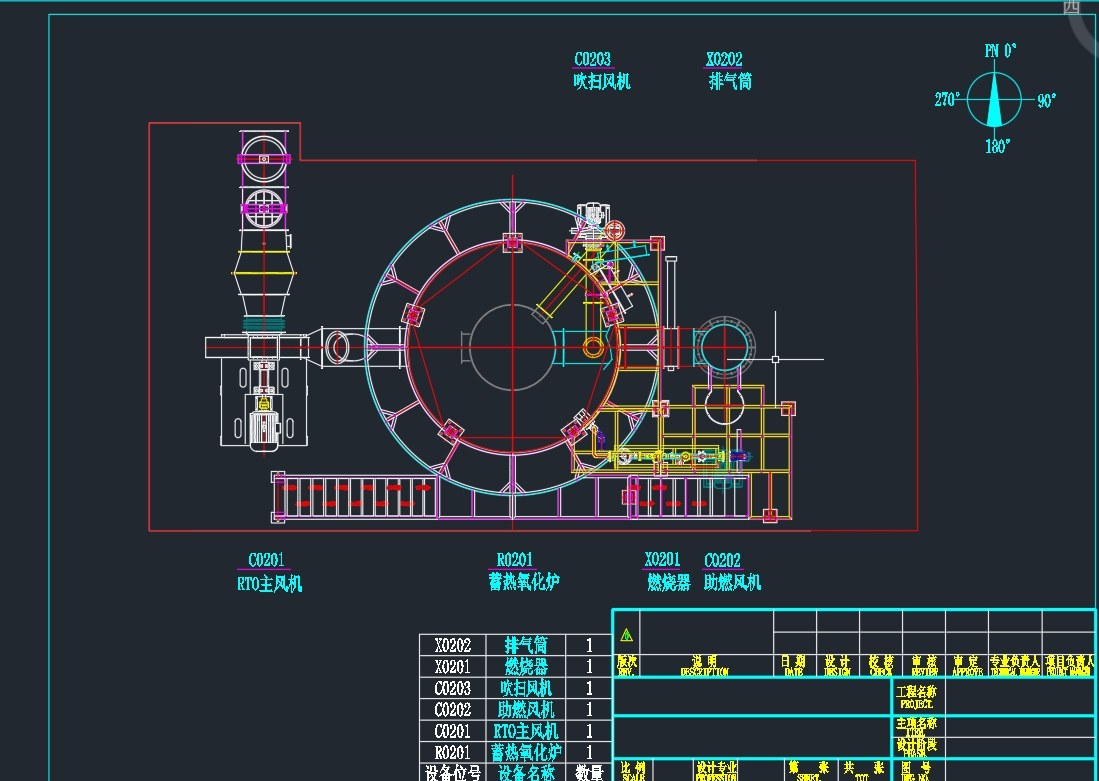Viewport: 1099px width, 781px height.
Task: Click the revision triangle marker in title block
Action: pos(626,635)
